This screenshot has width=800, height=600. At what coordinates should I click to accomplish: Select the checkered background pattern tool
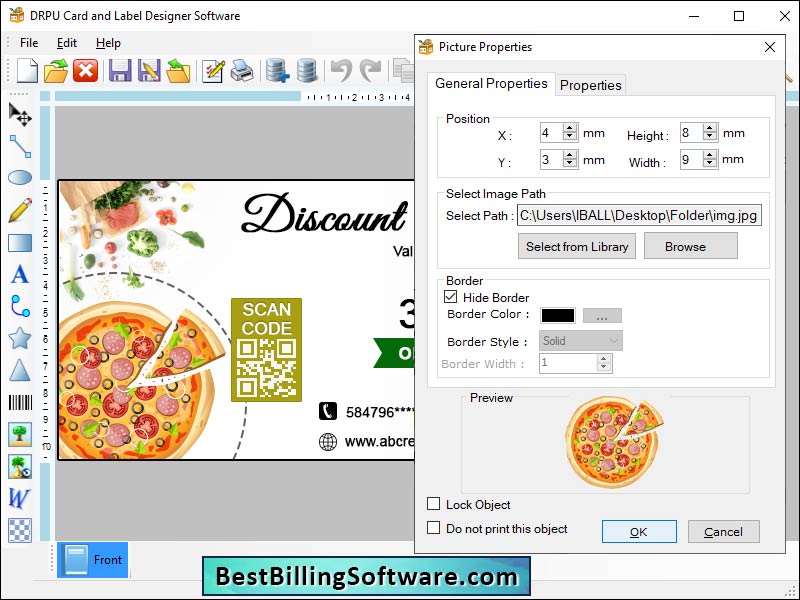pos(20,530)
